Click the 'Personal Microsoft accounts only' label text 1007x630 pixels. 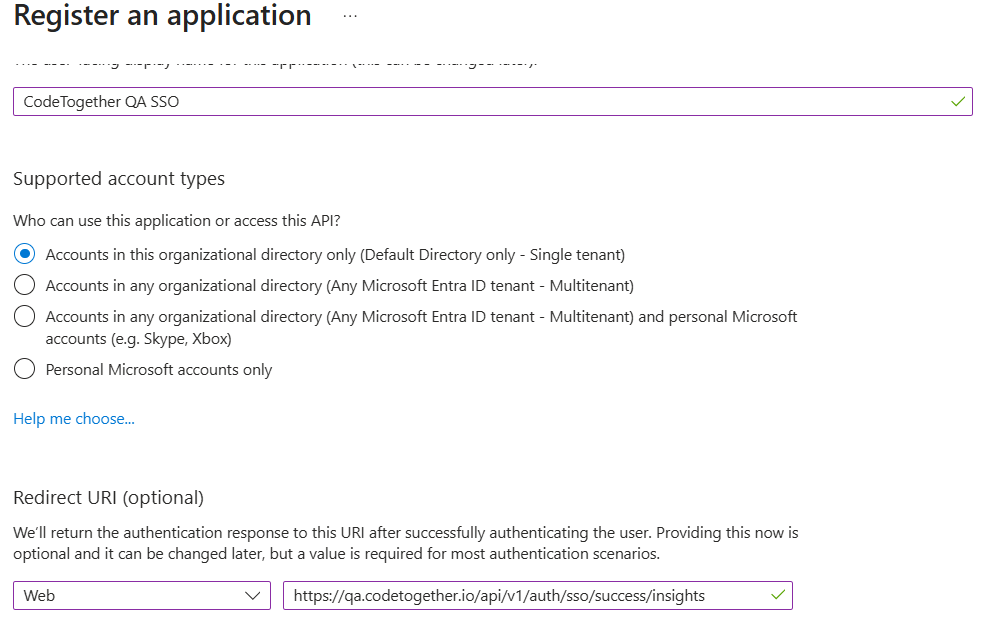[159, 370]
